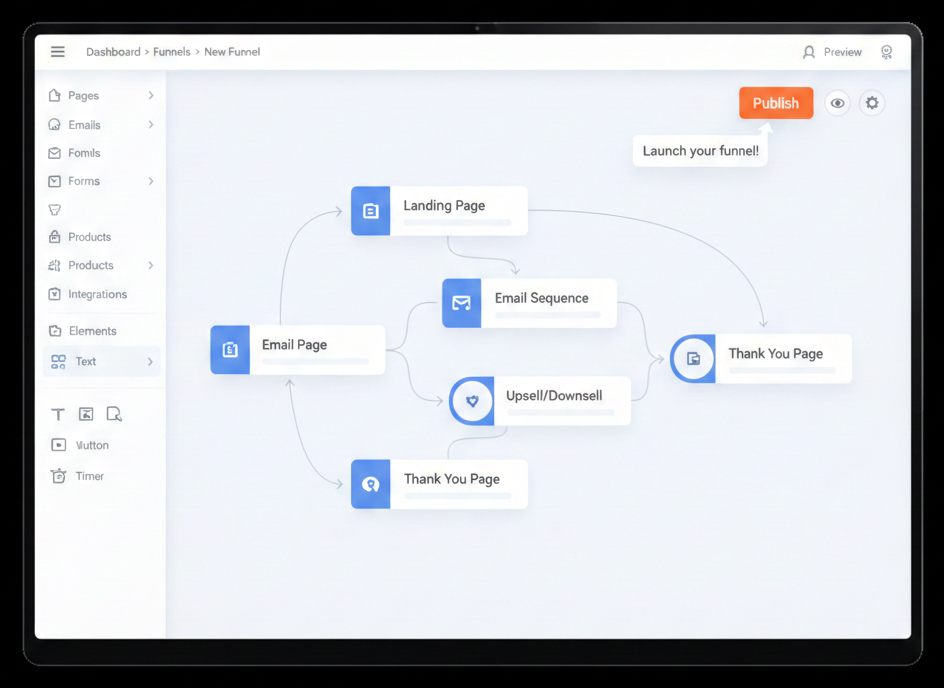Screen dimensions: 944x688
Task: Expand the Pages section chevron
Action: (152, 95)
